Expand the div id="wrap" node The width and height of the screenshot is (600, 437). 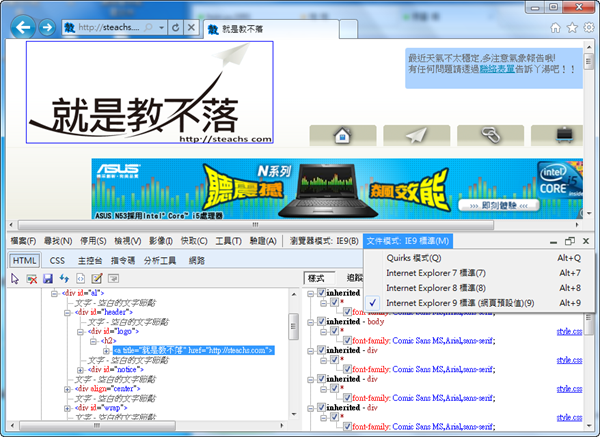coord(67,408)
